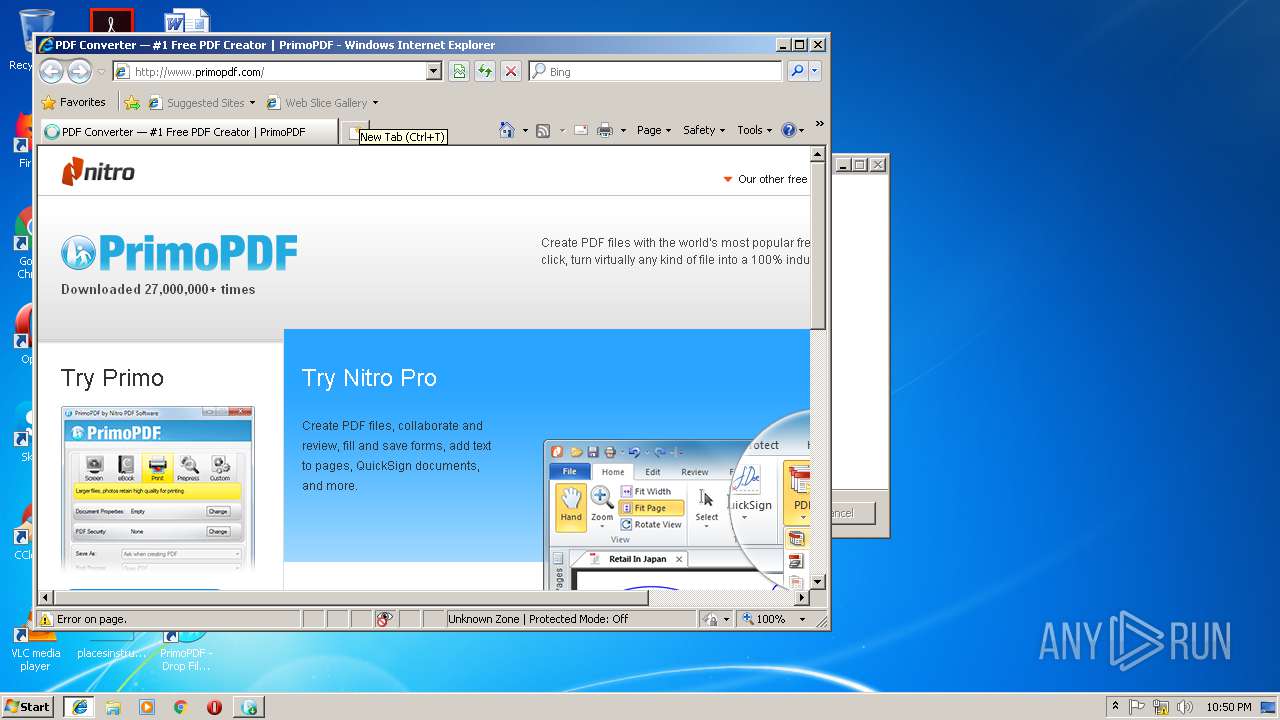Click the padlock security status icon
This screenshot has height=720, width=1280.
(x=709, y=619)
